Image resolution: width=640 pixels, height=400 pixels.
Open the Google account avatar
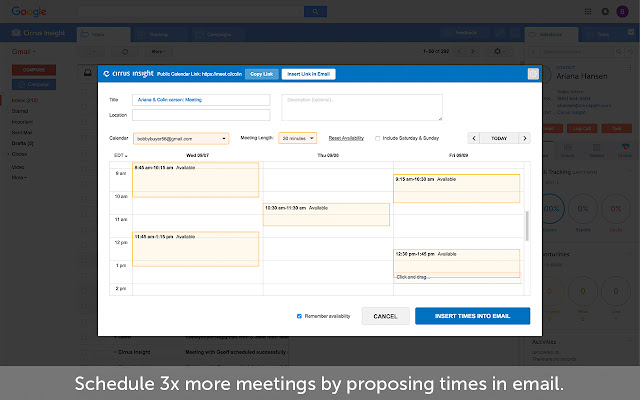pyautogui.click(x=622, y=11)
